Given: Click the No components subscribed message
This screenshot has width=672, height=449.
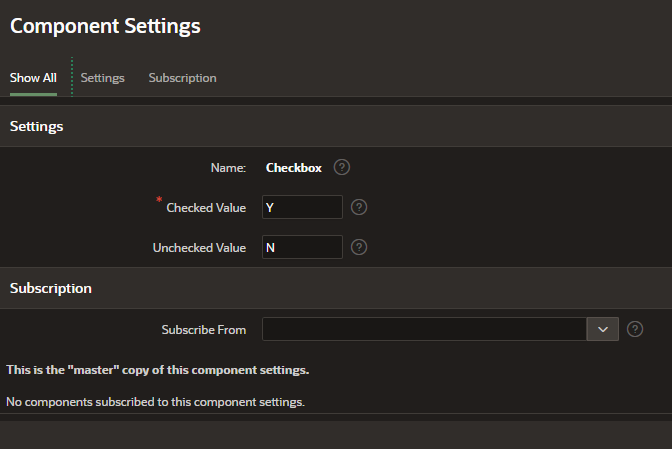Looking at the screenshot, I should click(155, 402).
